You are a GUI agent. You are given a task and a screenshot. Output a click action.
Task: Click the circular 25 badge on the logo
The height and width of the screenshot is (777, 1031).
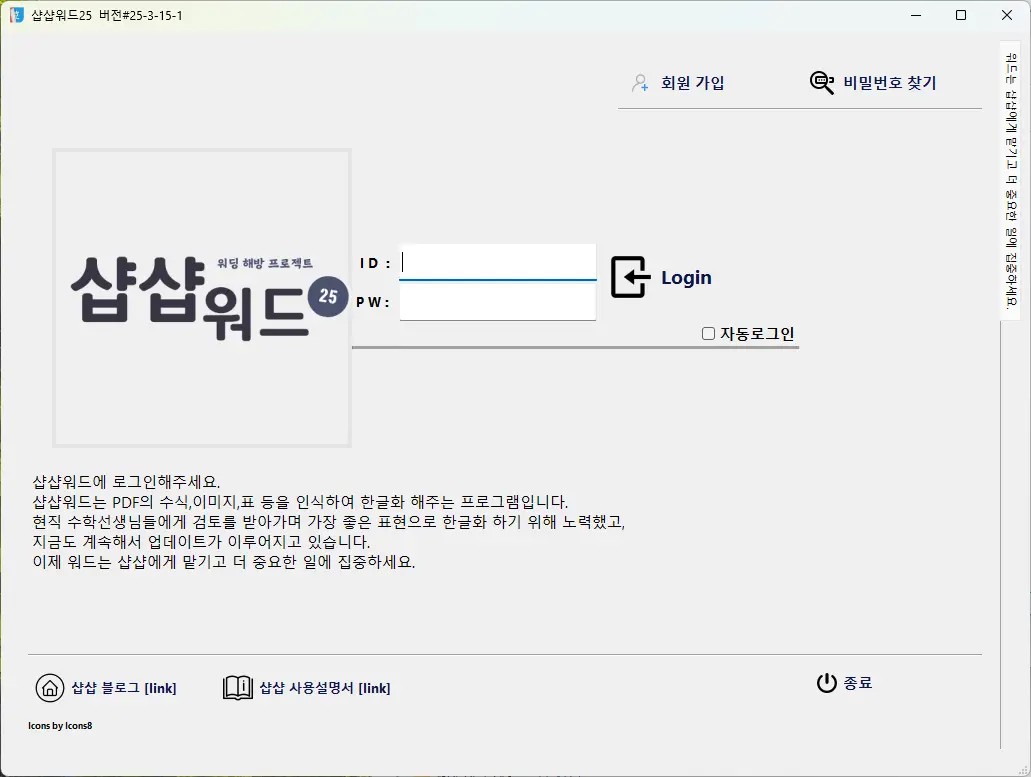(x=327, y=297)
